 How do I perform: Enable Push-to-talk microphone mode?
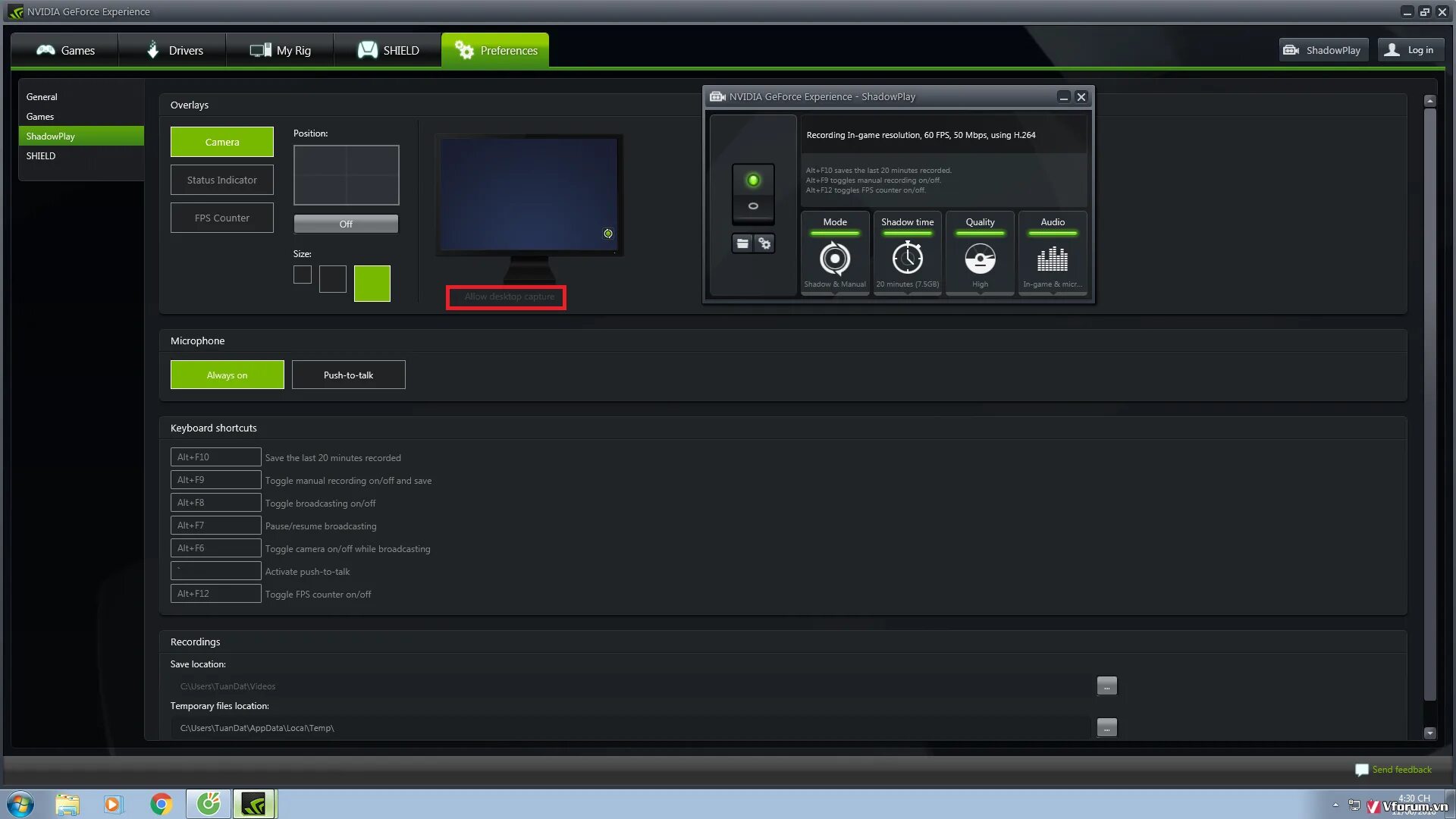(348, 375)
